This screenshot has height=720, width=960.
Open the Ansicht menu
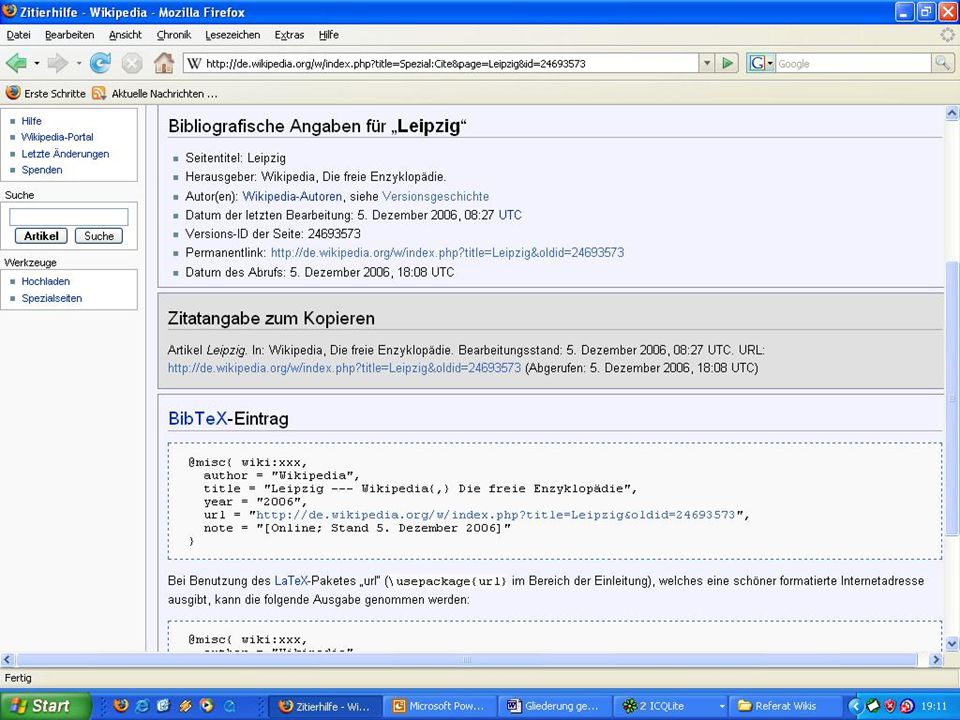pyautogui.click(x=126, y=35)
